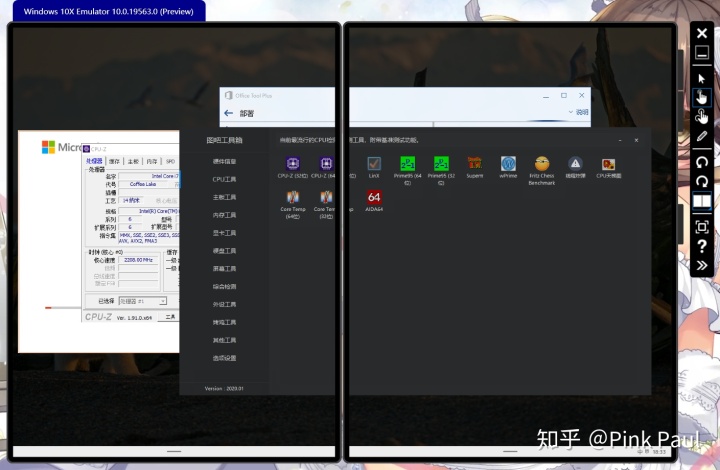
Task: Click Coffee Lake codename field
Action: [x=142, y=184]
